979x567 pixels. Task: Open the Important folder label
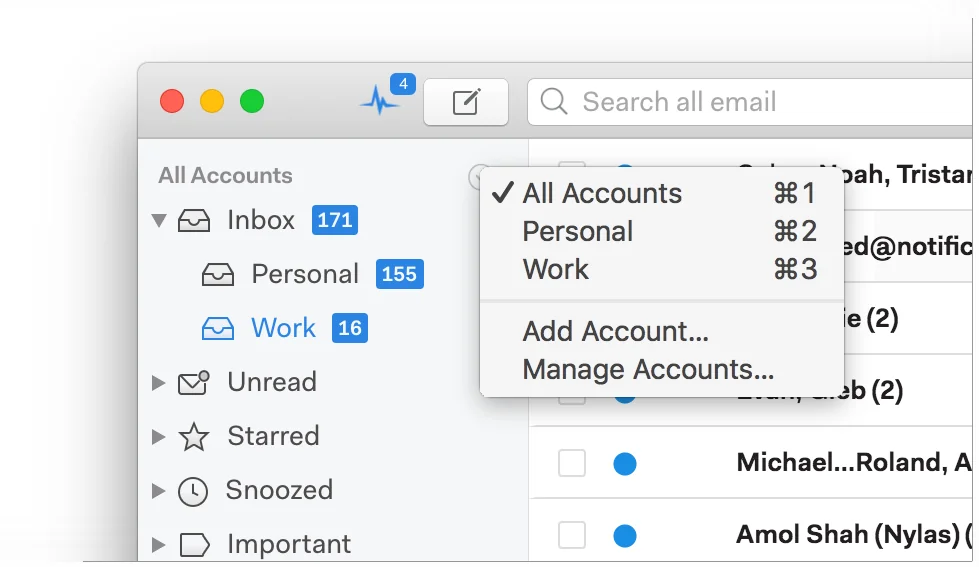(289, 545)
